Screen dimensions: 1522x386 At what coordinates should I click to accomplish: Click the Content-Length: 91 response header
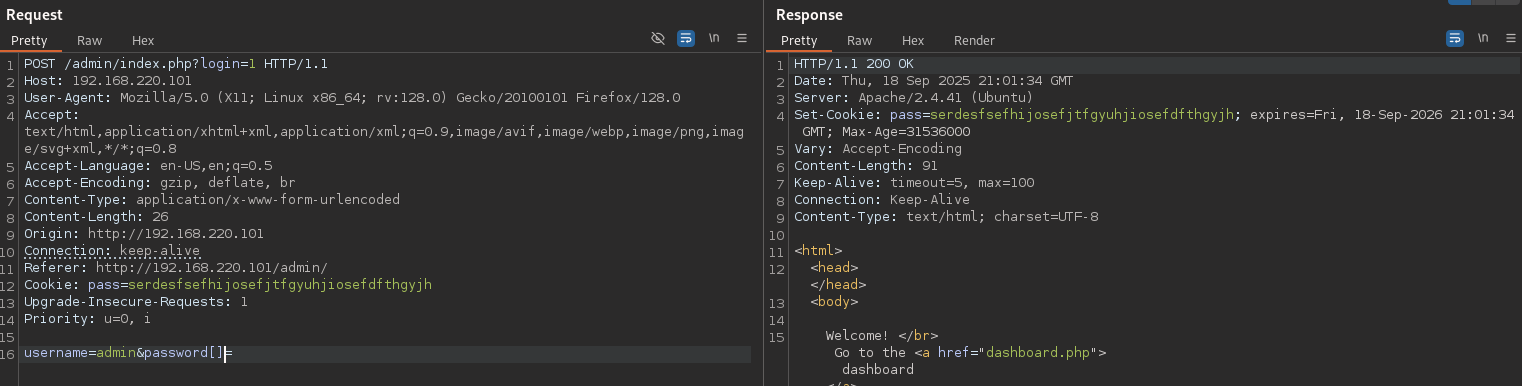(866, 166)
